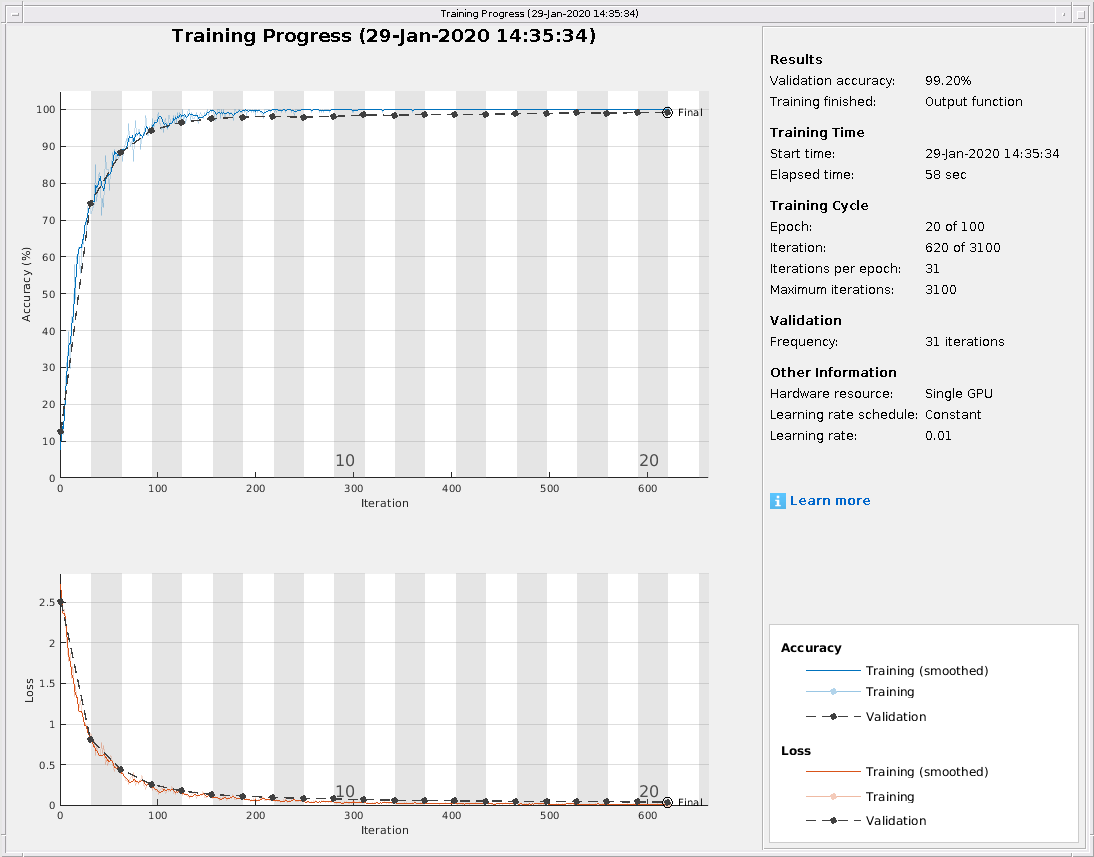Click the Iteration label under accuracy plot
The width and height of the screenshot is (1094, 857).
point(384,503)
